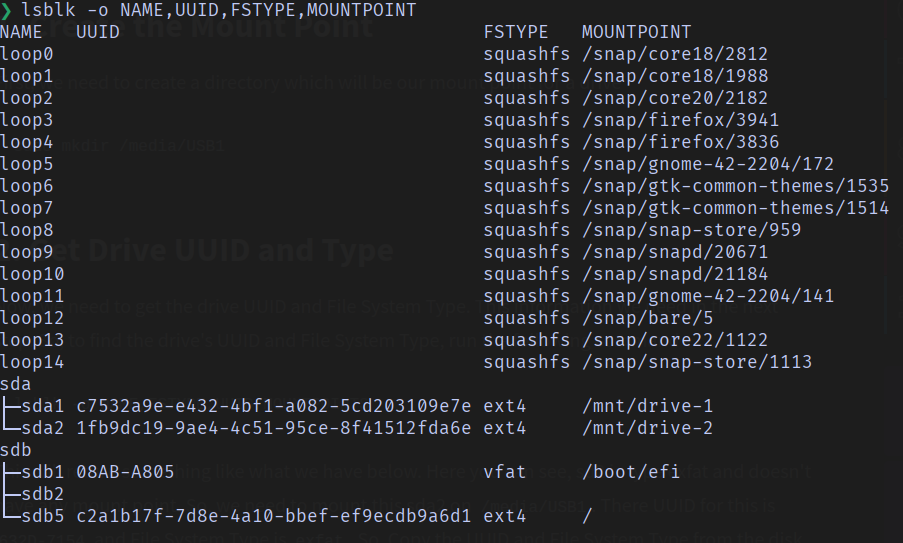
Task: Select the sda1 partition name
Action: pyautogui.click(x=43, y=407)
